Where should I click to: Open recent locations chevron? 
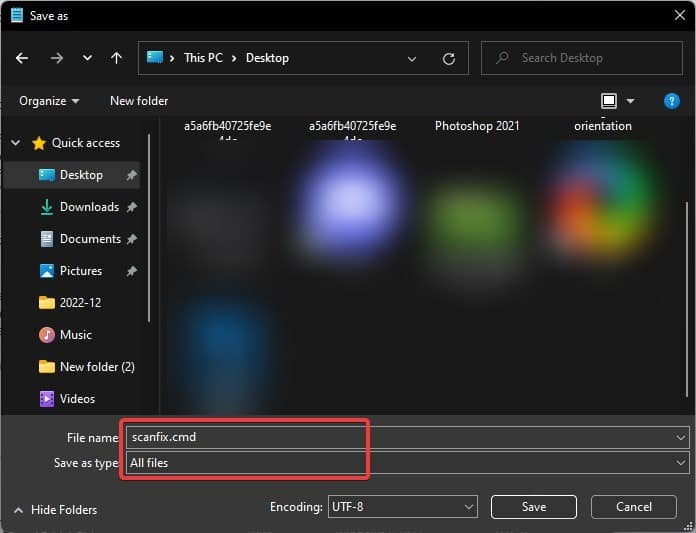point(87,58)
